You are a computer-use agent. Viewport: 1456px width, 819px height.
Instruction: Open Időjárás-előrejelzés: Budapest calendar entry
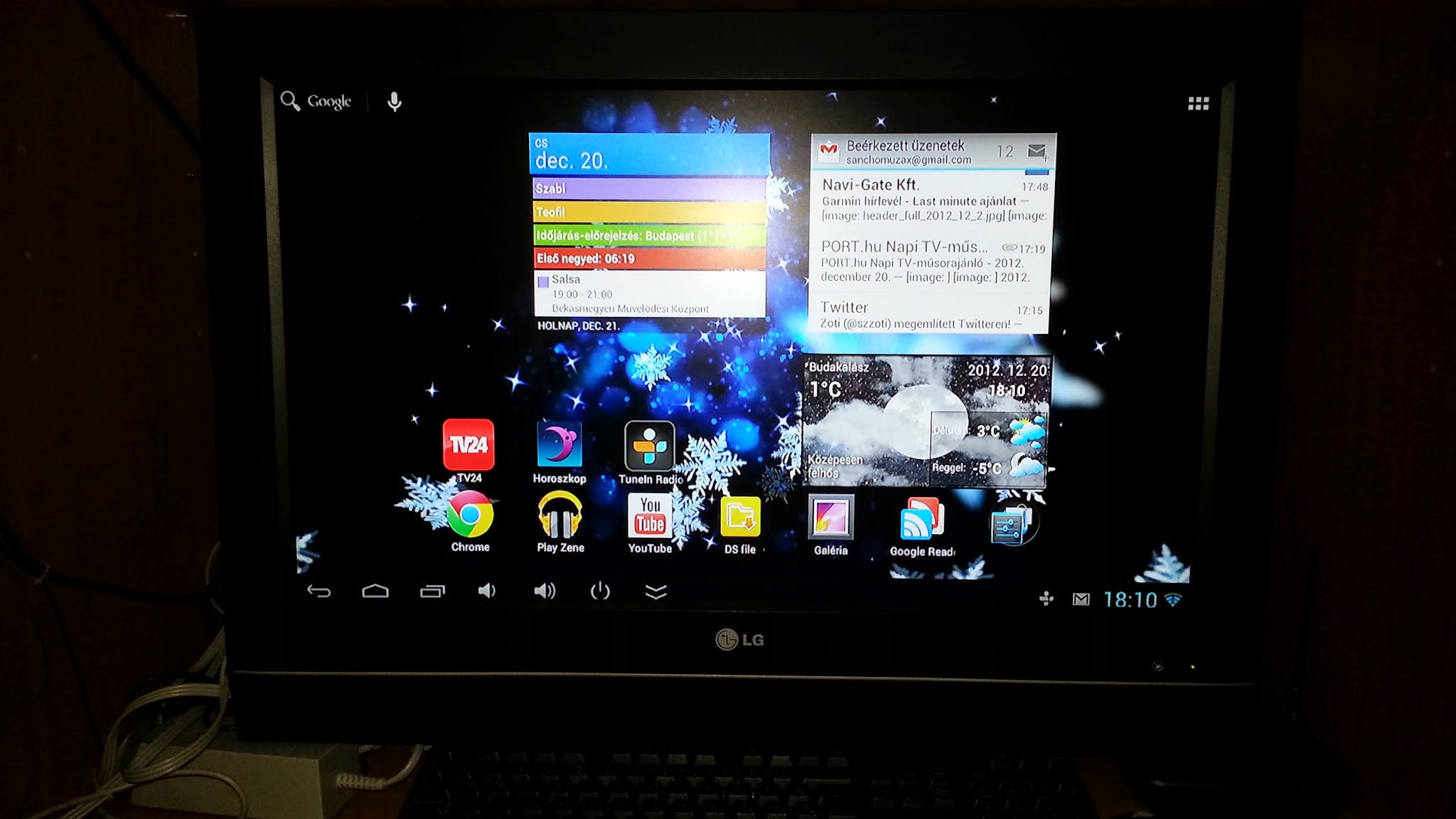[x=649, y=235]
